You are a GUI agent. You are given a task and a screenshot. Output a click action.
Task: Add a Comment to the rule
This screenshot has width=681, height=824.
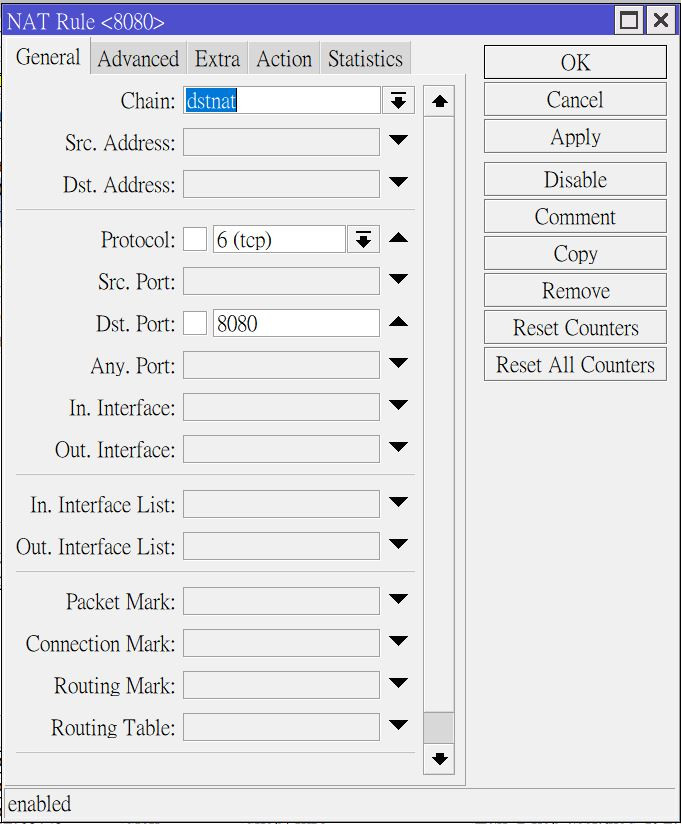click(575, 216)
